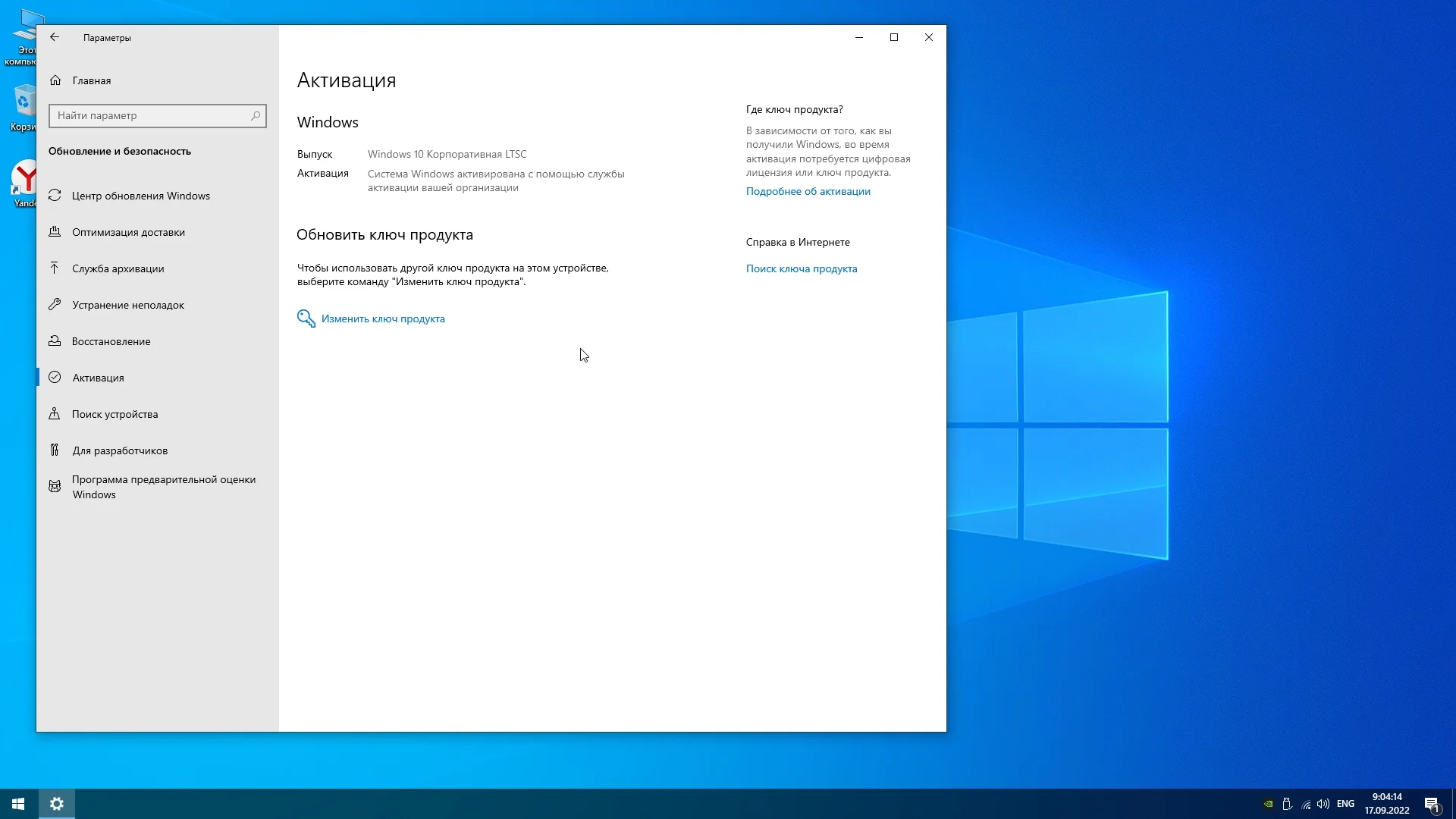Open Главная home page
Screen dimensions: 1456x819
(91, 80)
